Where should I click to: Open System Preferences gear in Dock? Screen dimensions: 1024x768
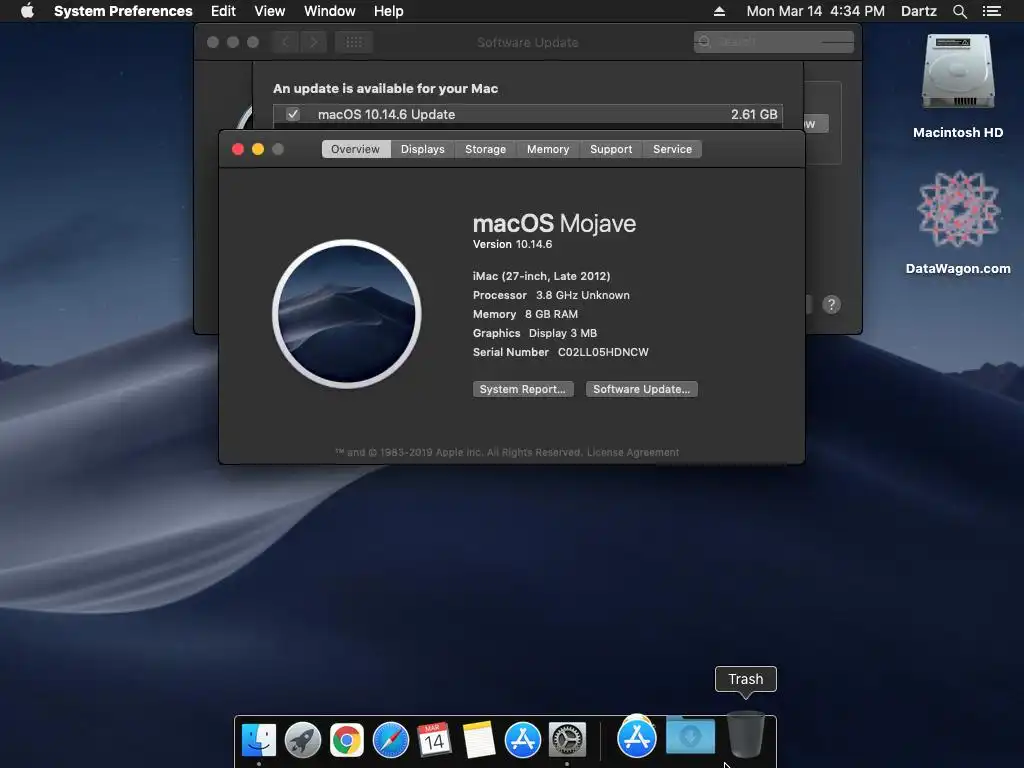[x=567, y=740]
